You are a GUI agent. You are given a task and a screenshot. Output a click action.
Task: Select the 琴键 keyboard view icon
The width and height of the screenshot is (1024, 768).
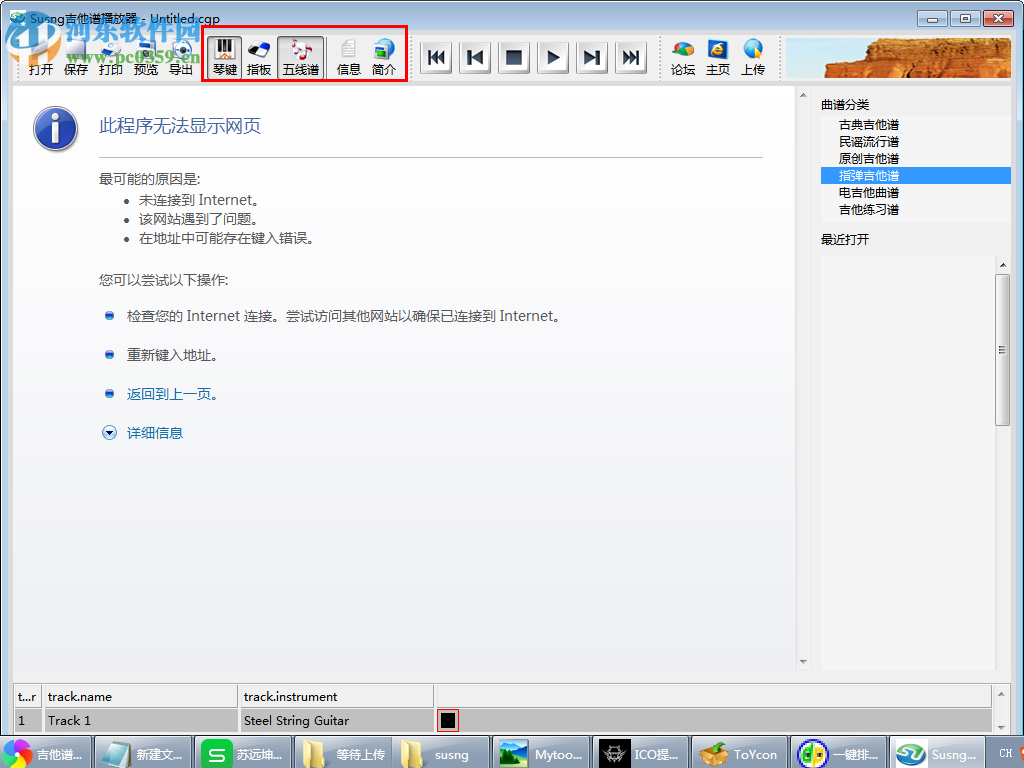[224, 57]
